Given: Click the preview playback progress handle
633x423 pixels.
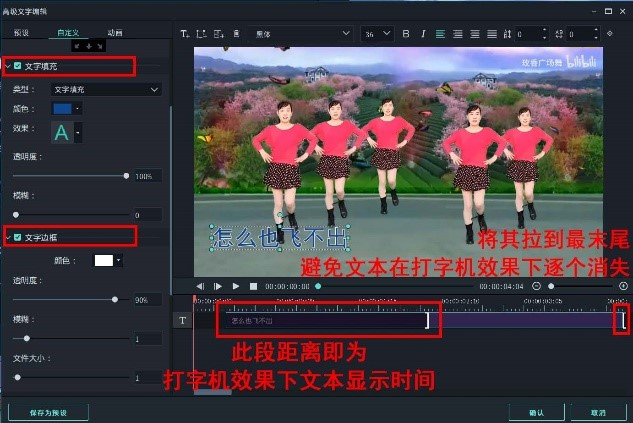Looking at the screenshot, I should click(318, 286).
